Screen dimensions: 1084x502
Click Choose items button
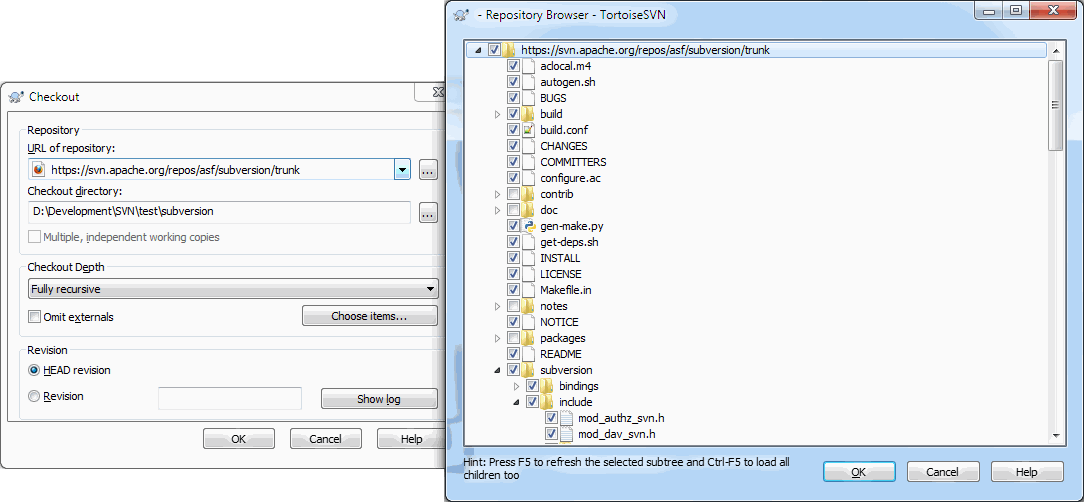click(370, 316)
